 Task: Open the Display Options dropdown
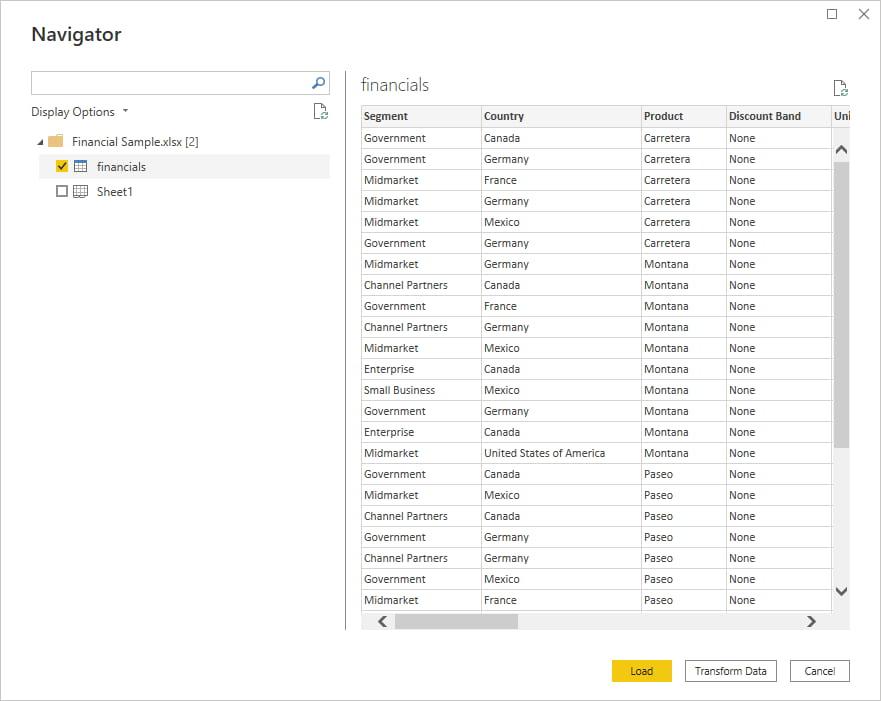pyautogui.click(x=80, y=112)
